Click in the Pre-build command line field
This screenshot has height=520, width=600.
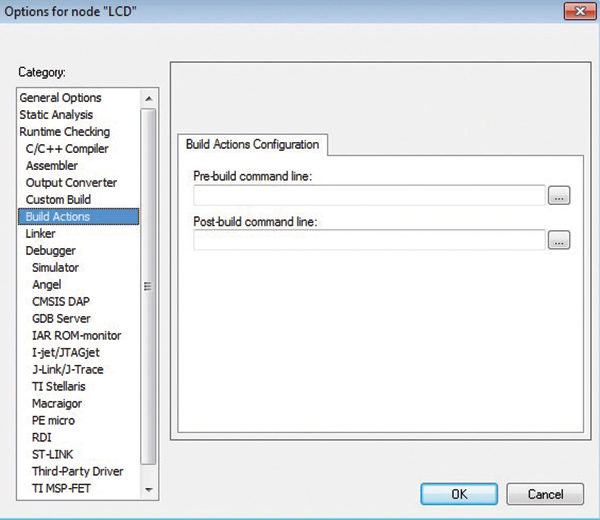(369, 196)
